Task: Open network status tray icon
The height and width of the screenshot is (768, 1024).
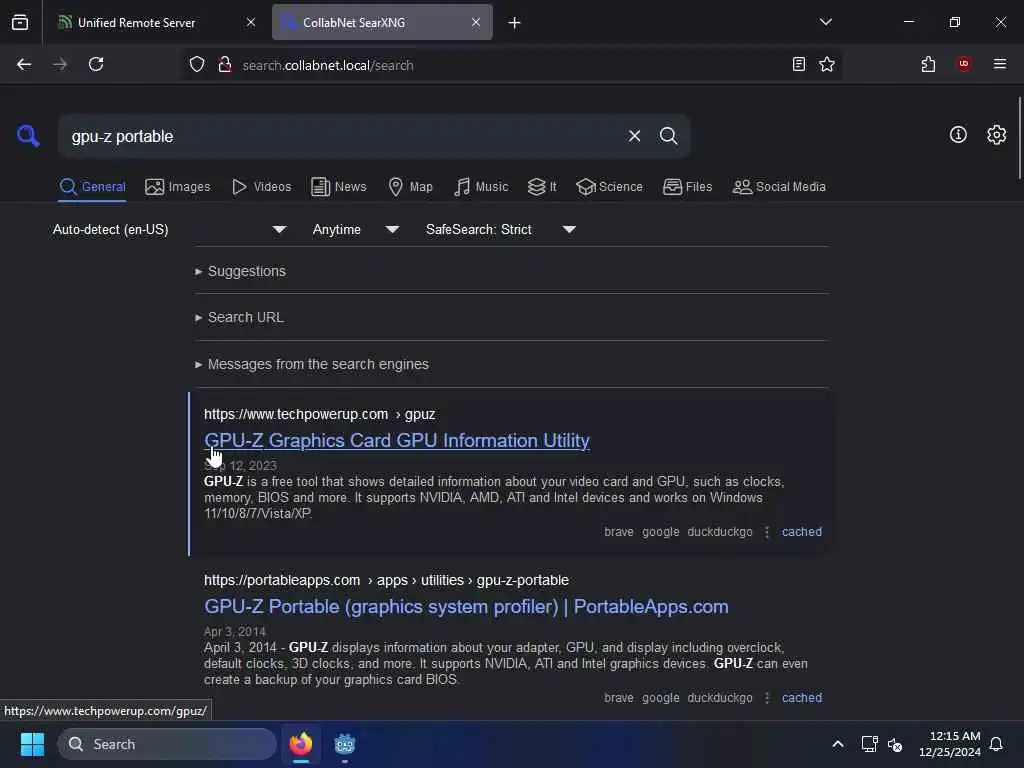Action: pyautogui.click(x=869, y=744)
